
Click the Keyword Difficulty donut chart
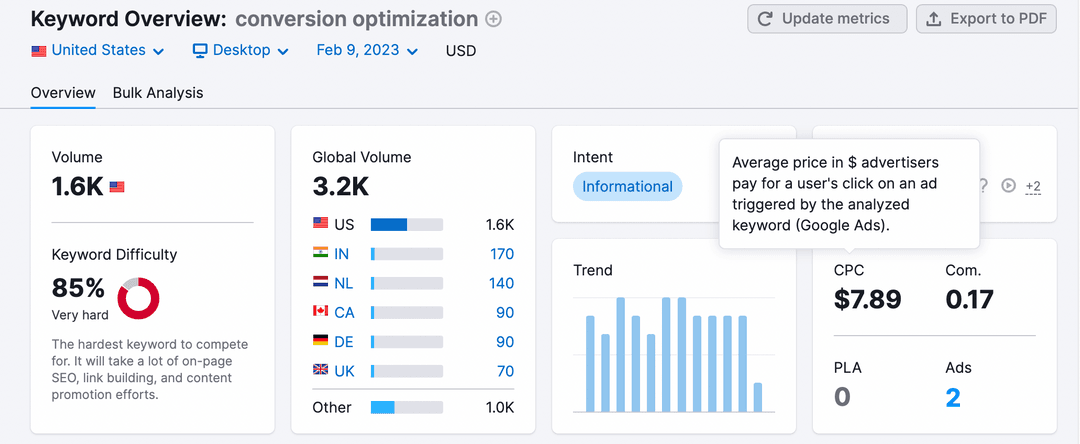point(139,298)
